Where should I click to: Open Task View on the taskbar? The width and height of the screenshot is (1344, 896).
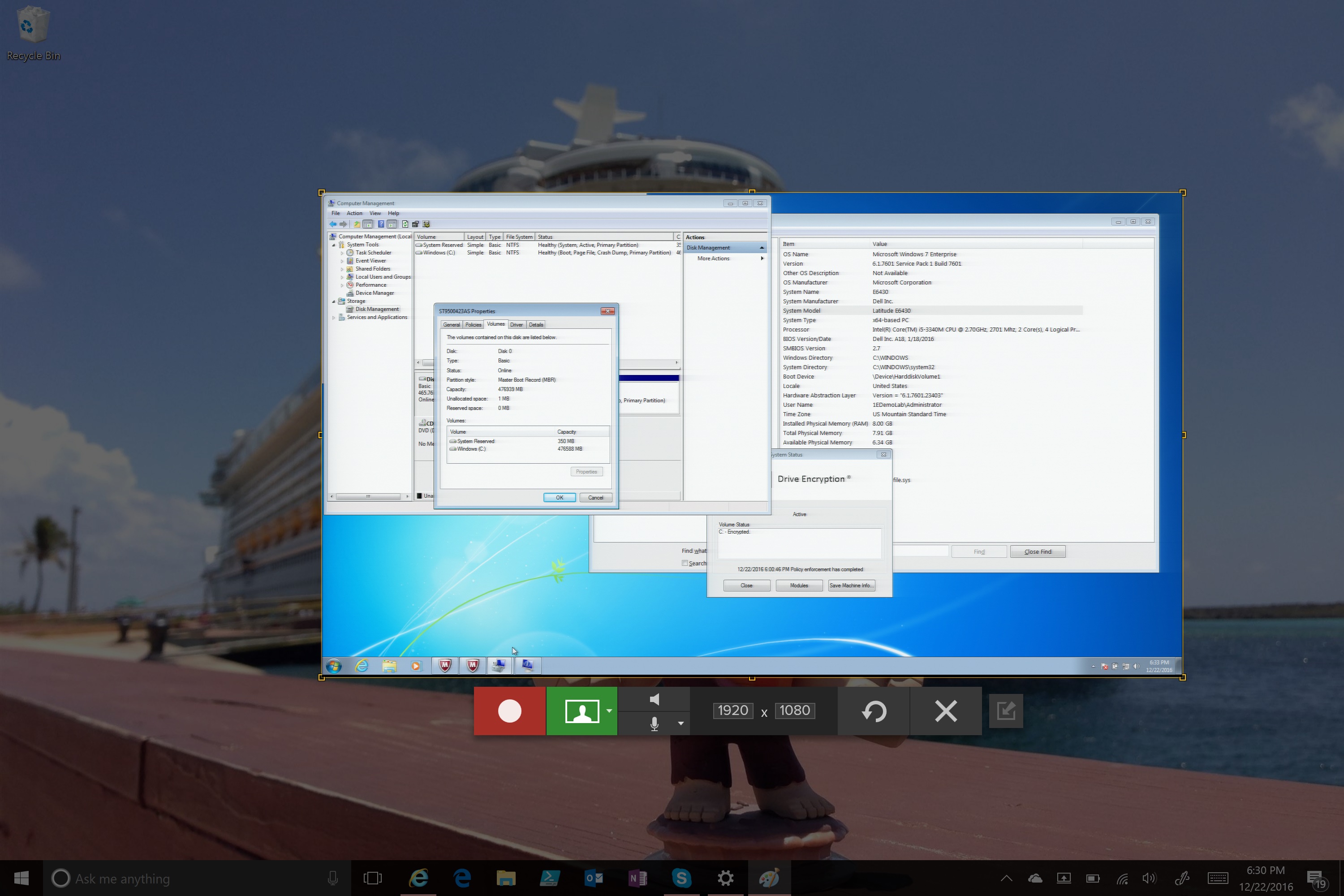point(373,878)
